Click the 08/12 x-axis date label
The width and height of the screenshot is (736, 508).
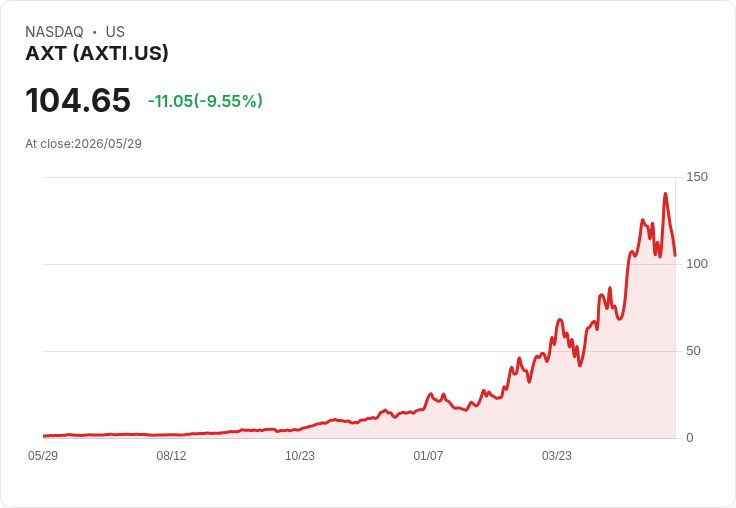[171, 456]
